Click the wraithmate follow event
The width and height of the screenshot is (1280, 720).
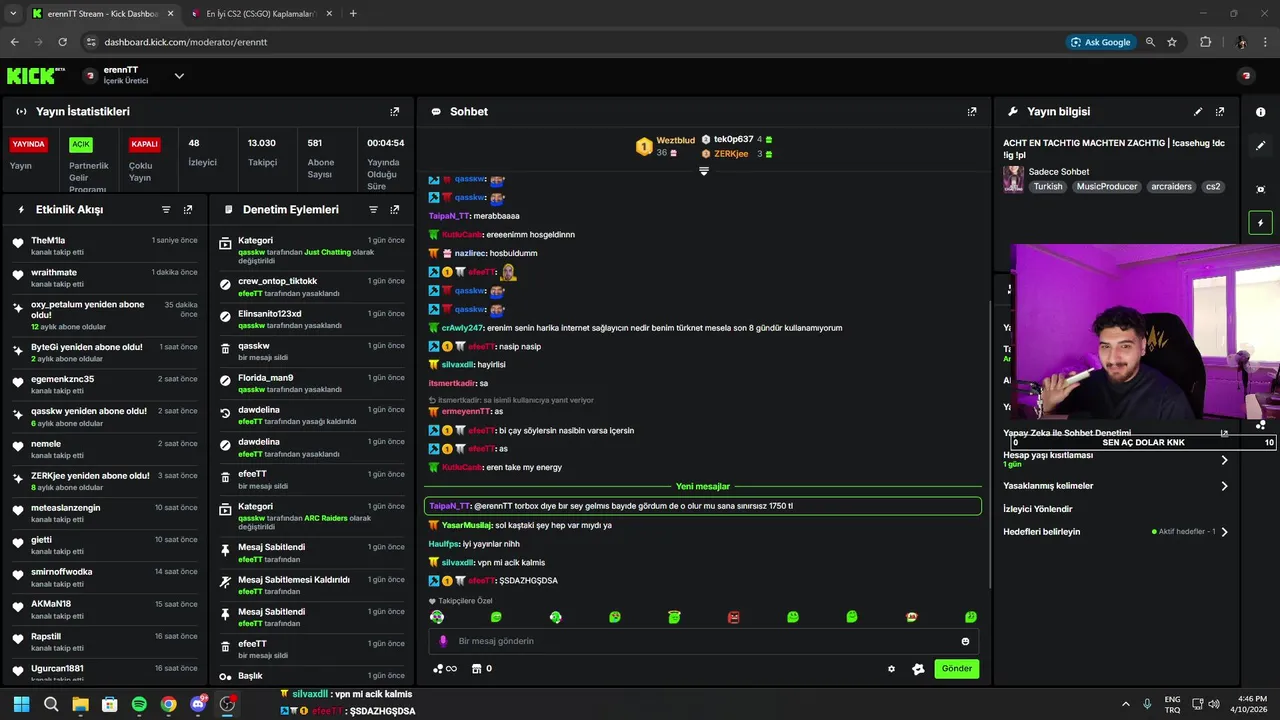105,277
